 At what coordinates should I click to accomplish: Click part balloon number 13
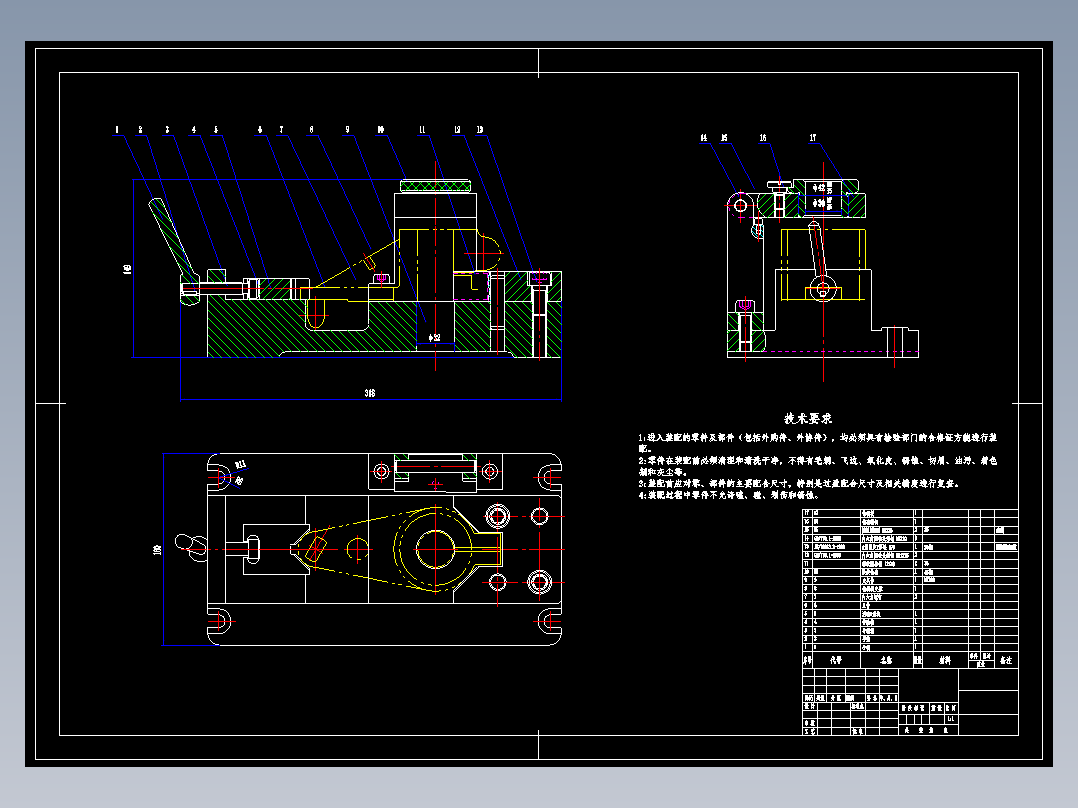coord(479,129)
